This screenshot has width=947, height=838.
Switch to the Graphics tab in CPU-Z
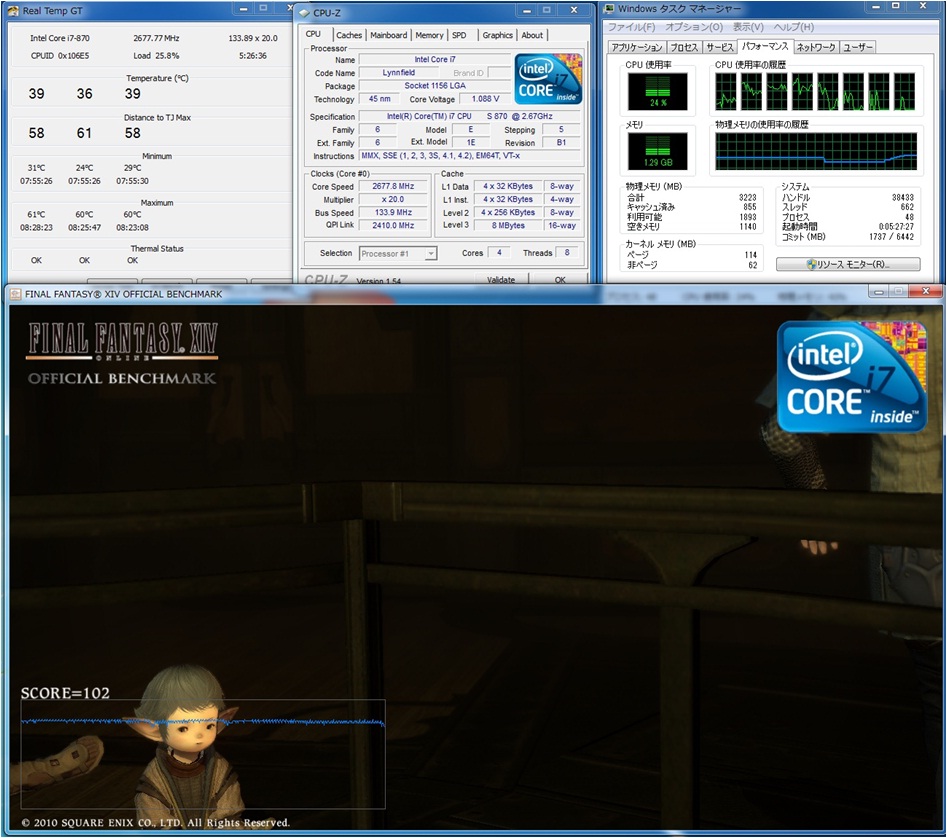497,35
